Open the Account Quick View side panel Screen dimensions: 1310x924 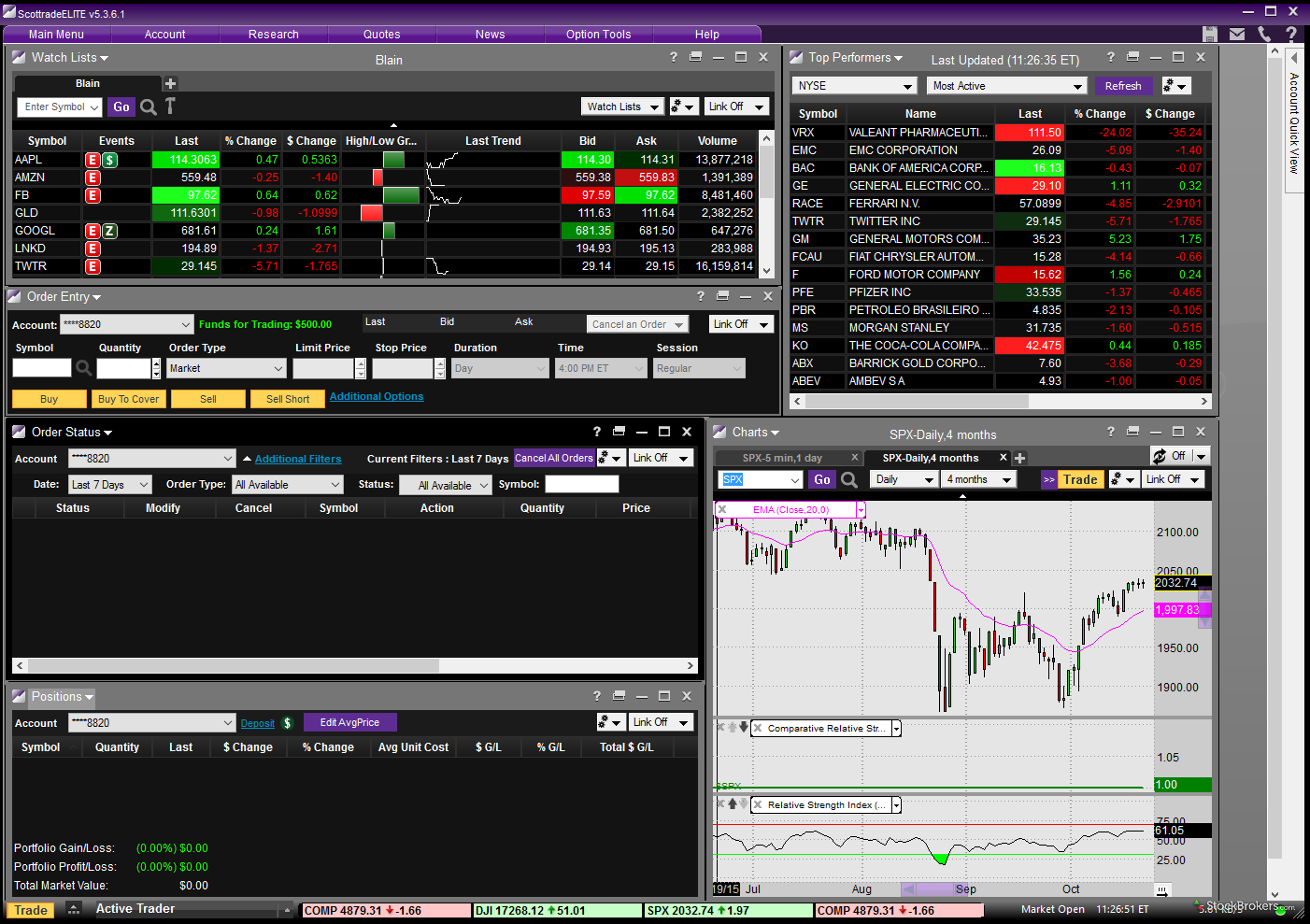(x=1294, y=121)
